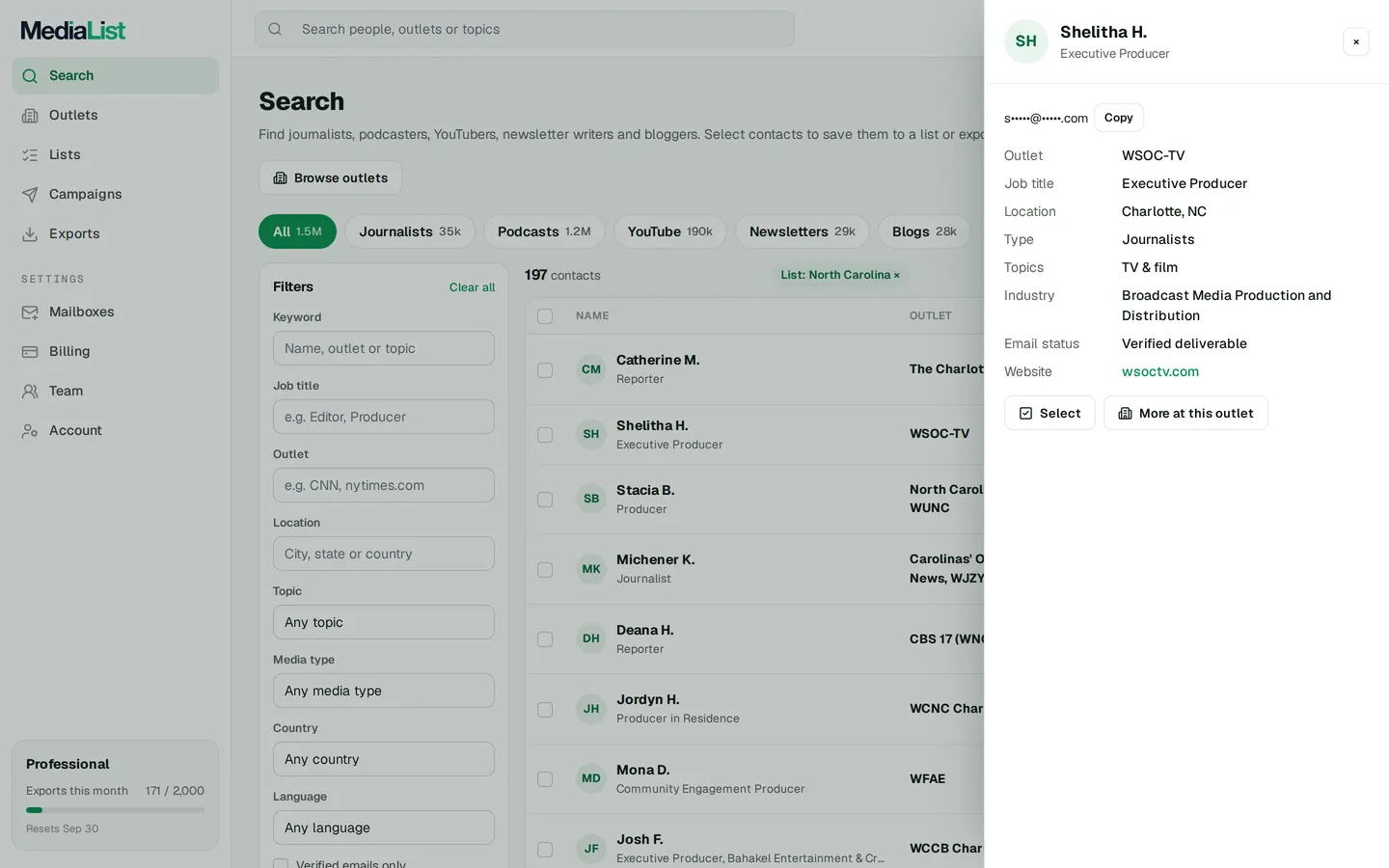Viewport: 1389px width, 868px height.
Task: Open the Any language dropdown
Action: (x=383, y=827)
